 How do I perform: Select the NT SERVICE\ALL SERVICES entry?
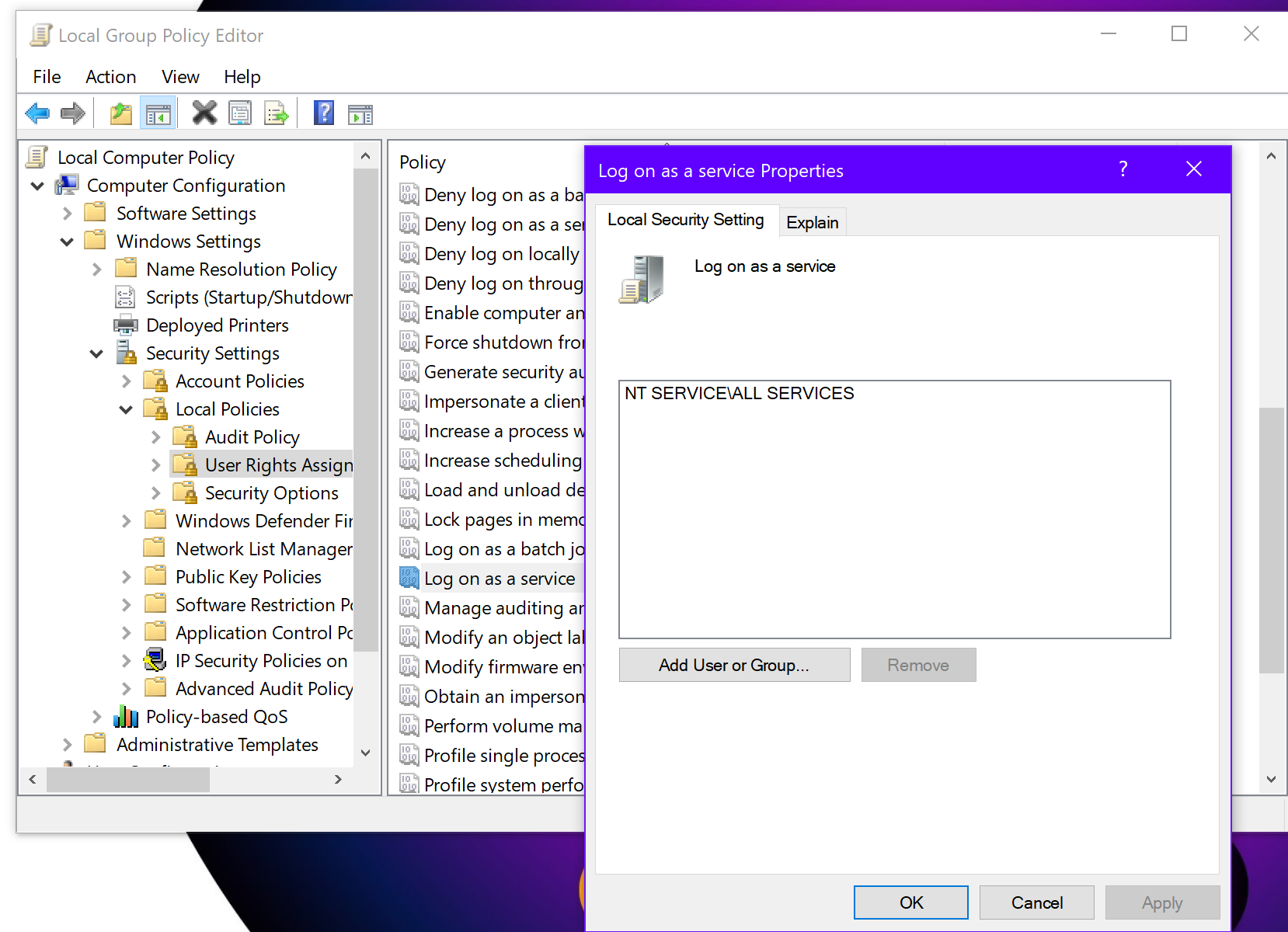[739, 393]
